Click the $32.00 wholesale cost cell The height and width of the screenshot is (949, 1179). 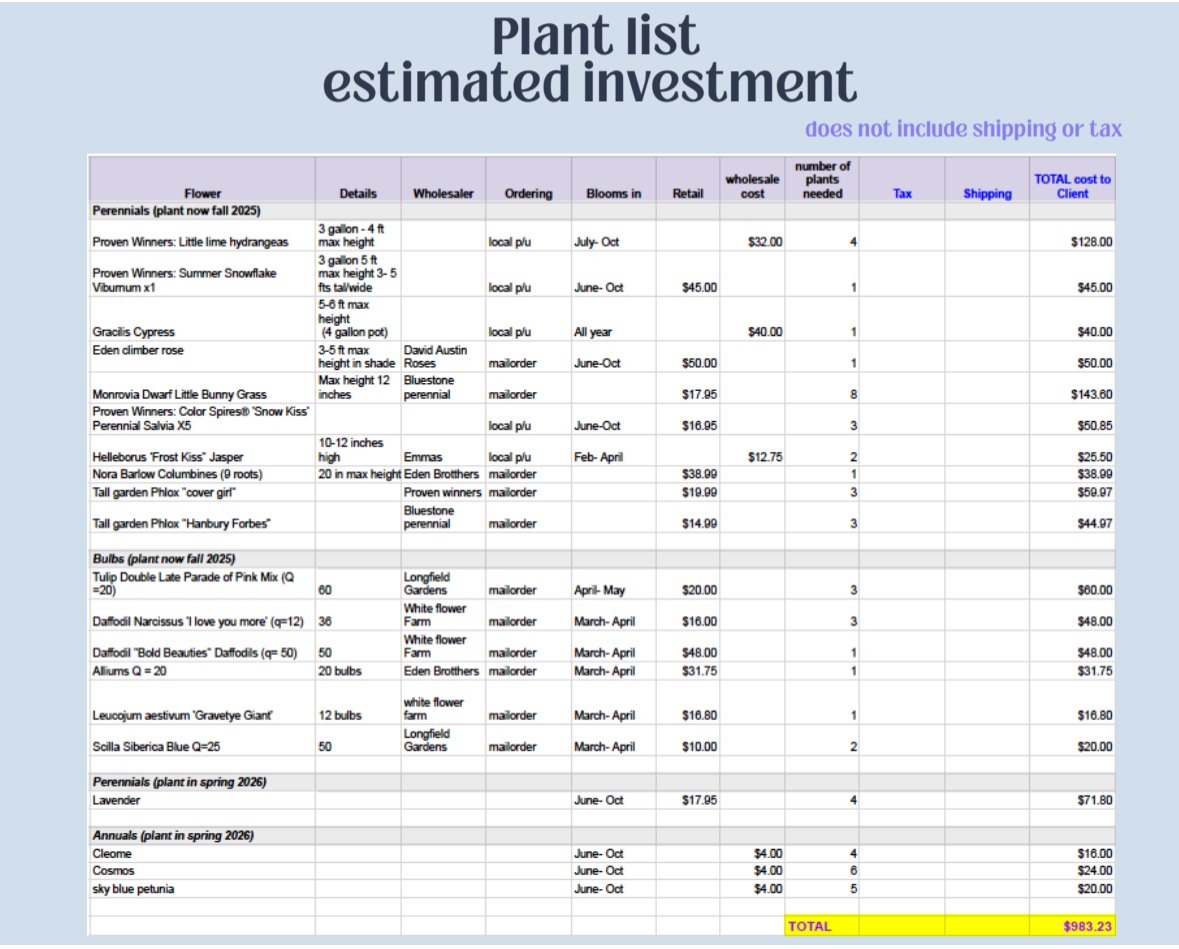pyautogui.click(x=752, y=235)
